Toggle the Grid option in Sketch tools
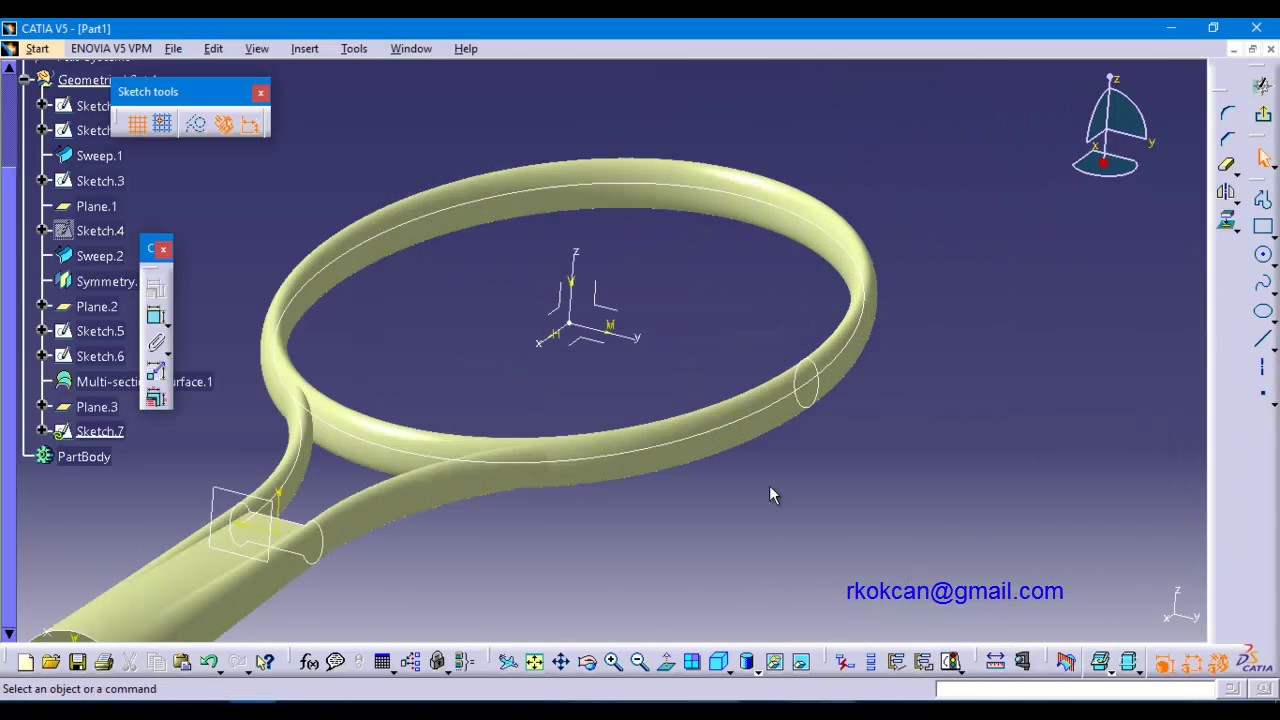Viewport: 1280px width, 720px height. pyautogui.click(x=137, y=124)
